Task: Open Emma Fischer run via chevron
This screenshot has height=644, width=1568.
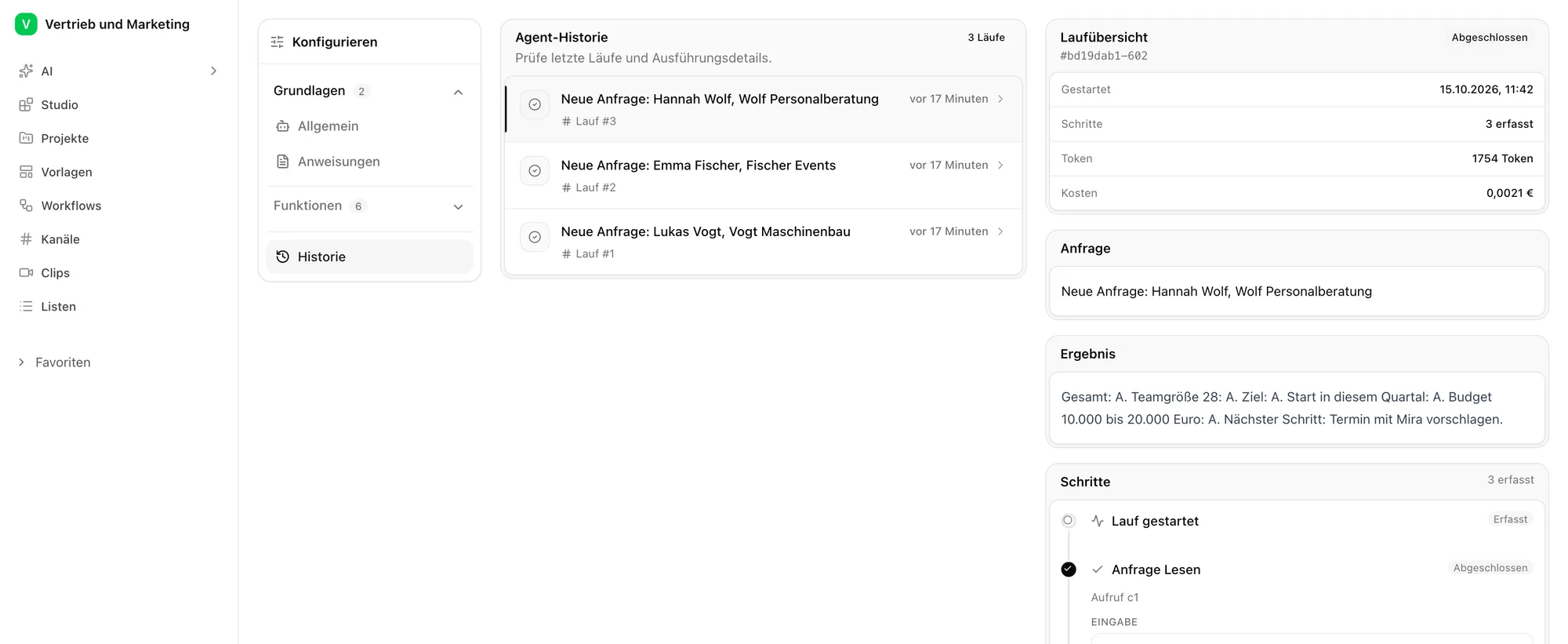Action: point(1000,165)
